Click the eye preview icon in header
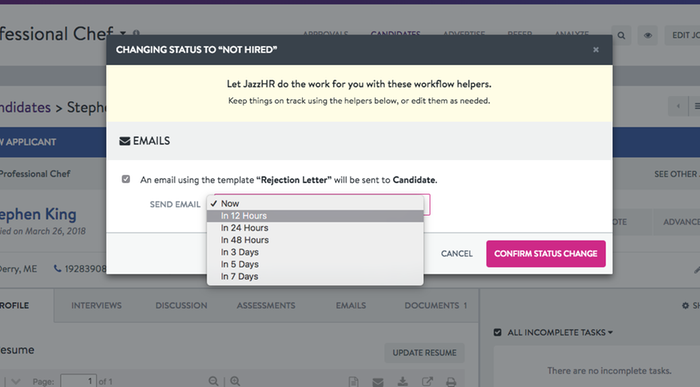The image size is (700, 387). (x=647, y=35)
